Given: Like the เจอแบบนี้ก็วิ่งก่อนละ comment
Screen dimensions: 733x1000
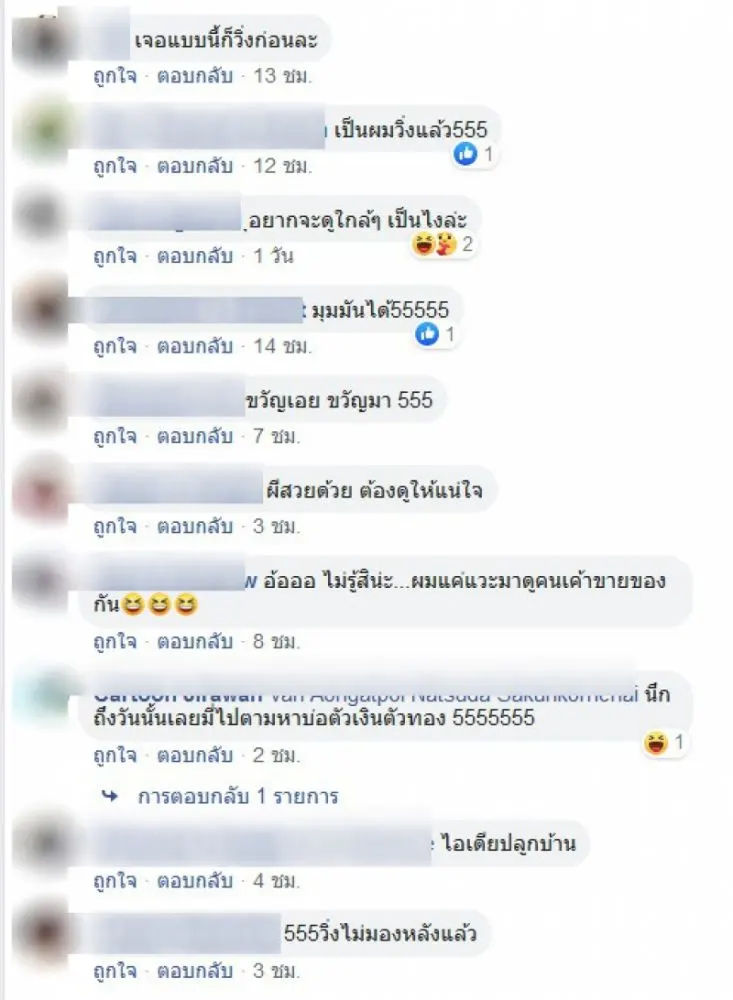Looking at the screenshot, I should pos(115,76).
